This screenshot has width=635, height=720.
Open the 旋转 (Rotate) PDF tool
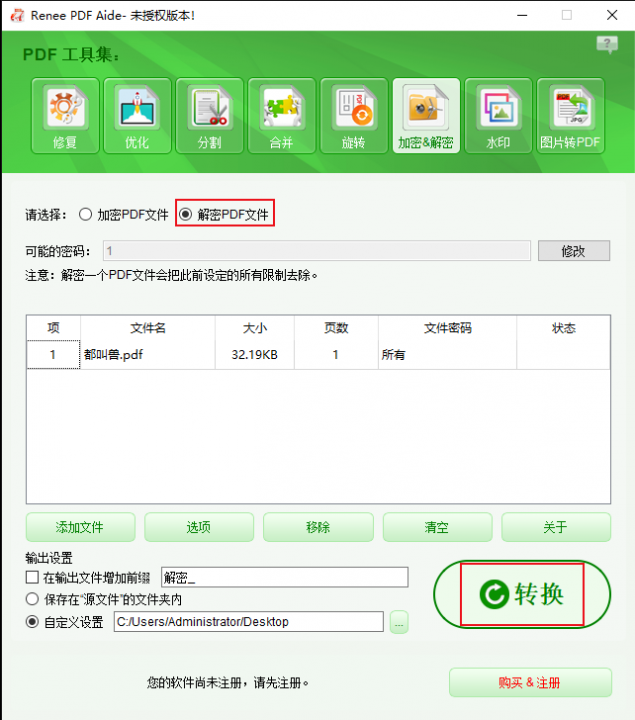point(354,115)
